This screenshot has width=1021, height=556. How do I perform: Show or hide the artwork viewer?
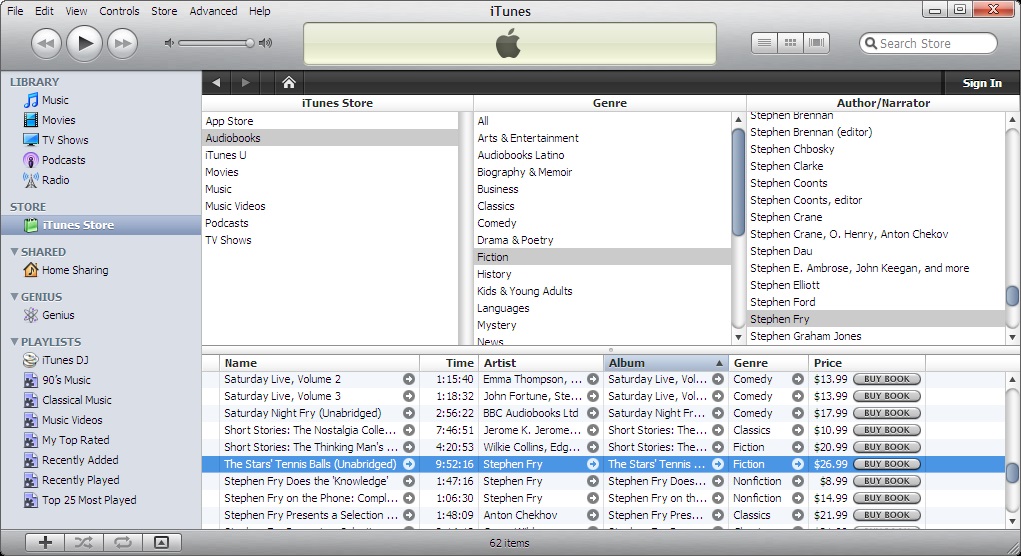point(161,542)
